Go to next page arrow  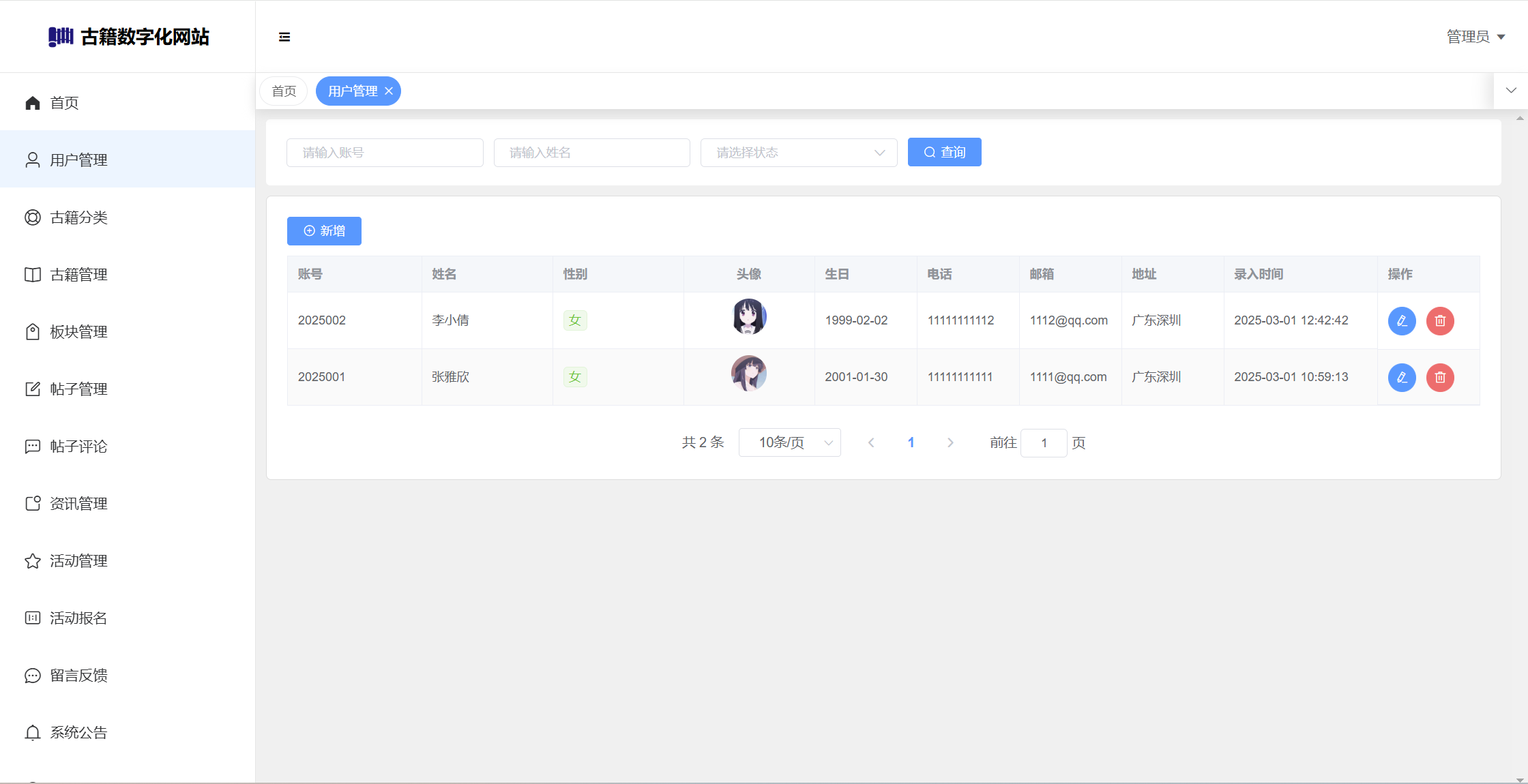[x=950, y=443]
